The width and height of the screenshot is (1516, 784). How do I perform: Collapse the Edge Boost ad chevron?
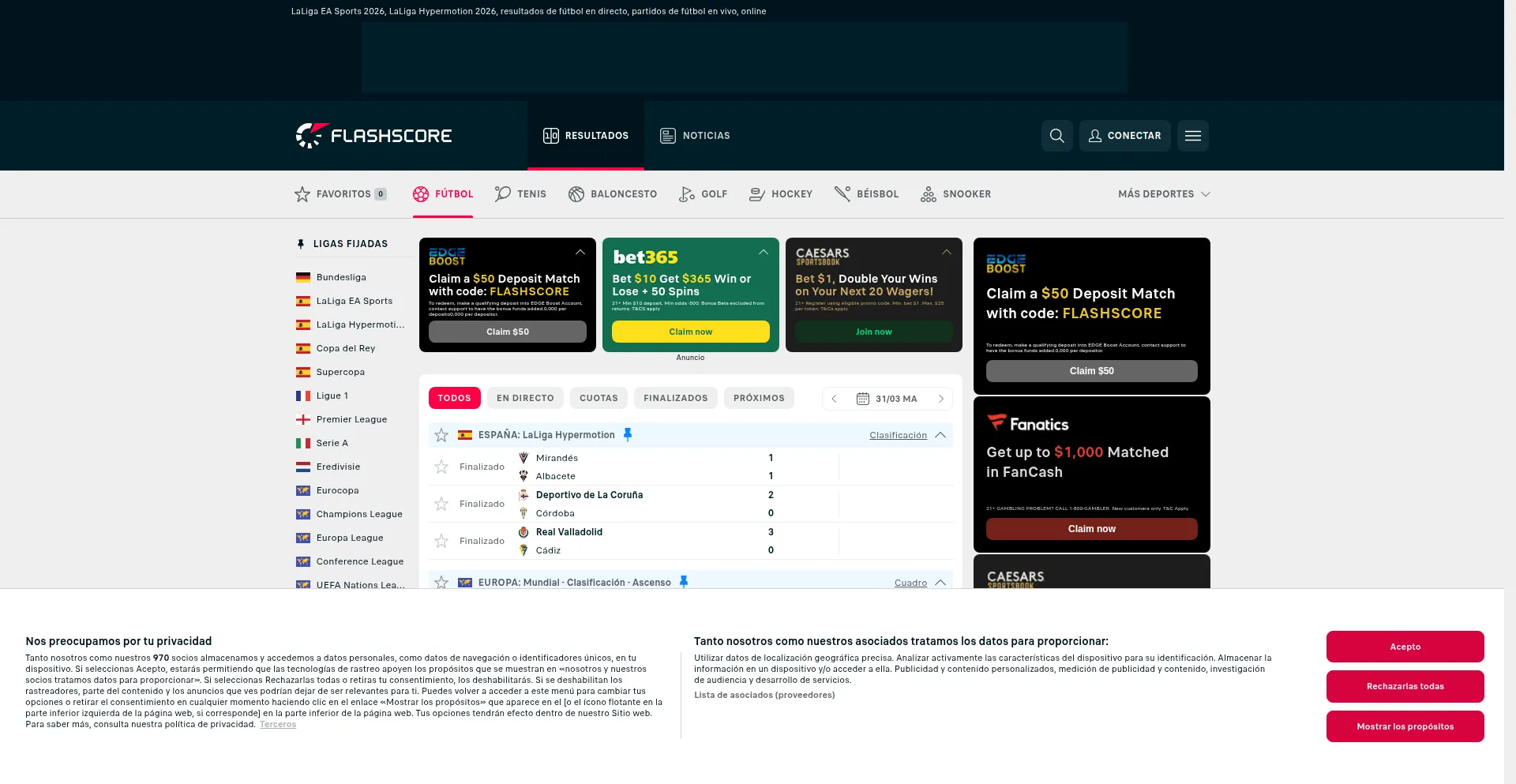coord(580,252)
